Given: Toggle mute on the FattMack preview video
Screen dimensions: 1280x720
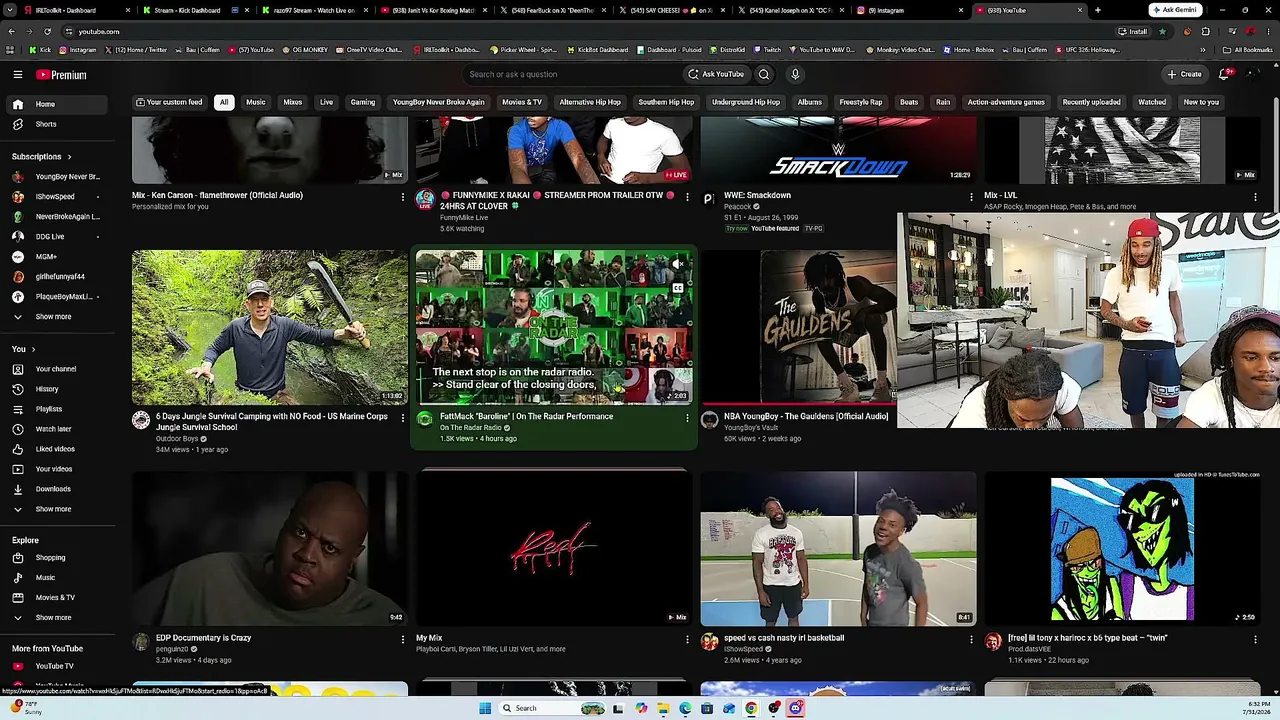Looking at the screenshot, I should point(677,265).
